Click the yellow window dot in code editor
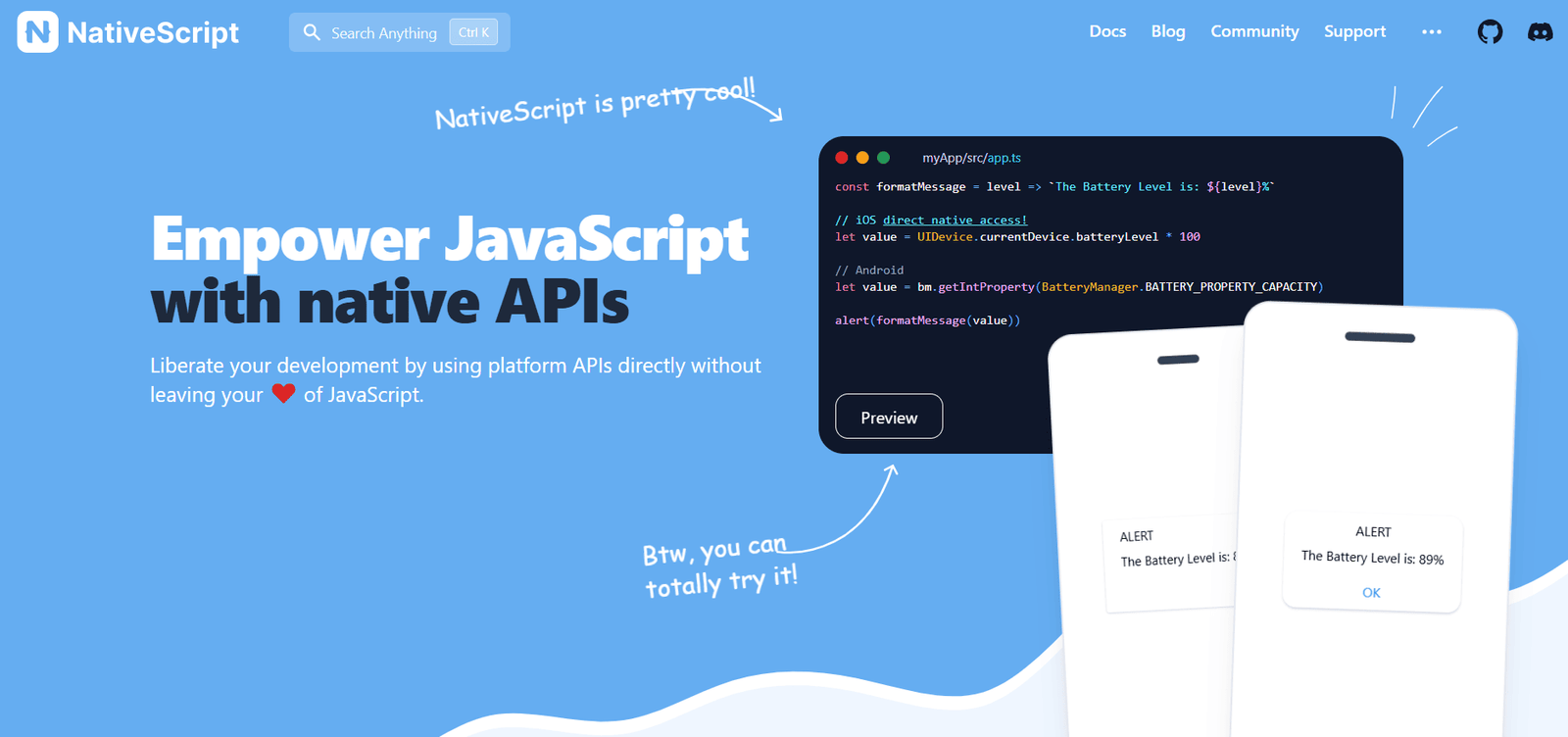This screenshot has width=1568, height=737. [x=862, y=158]
